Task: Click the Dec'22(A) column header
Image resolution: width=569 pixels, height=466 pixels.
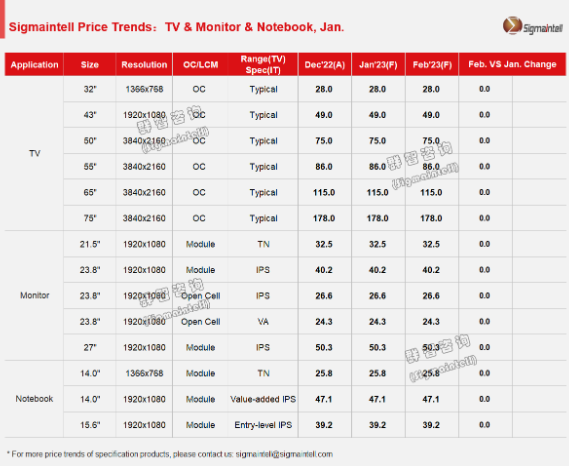Action: [325, 65]
